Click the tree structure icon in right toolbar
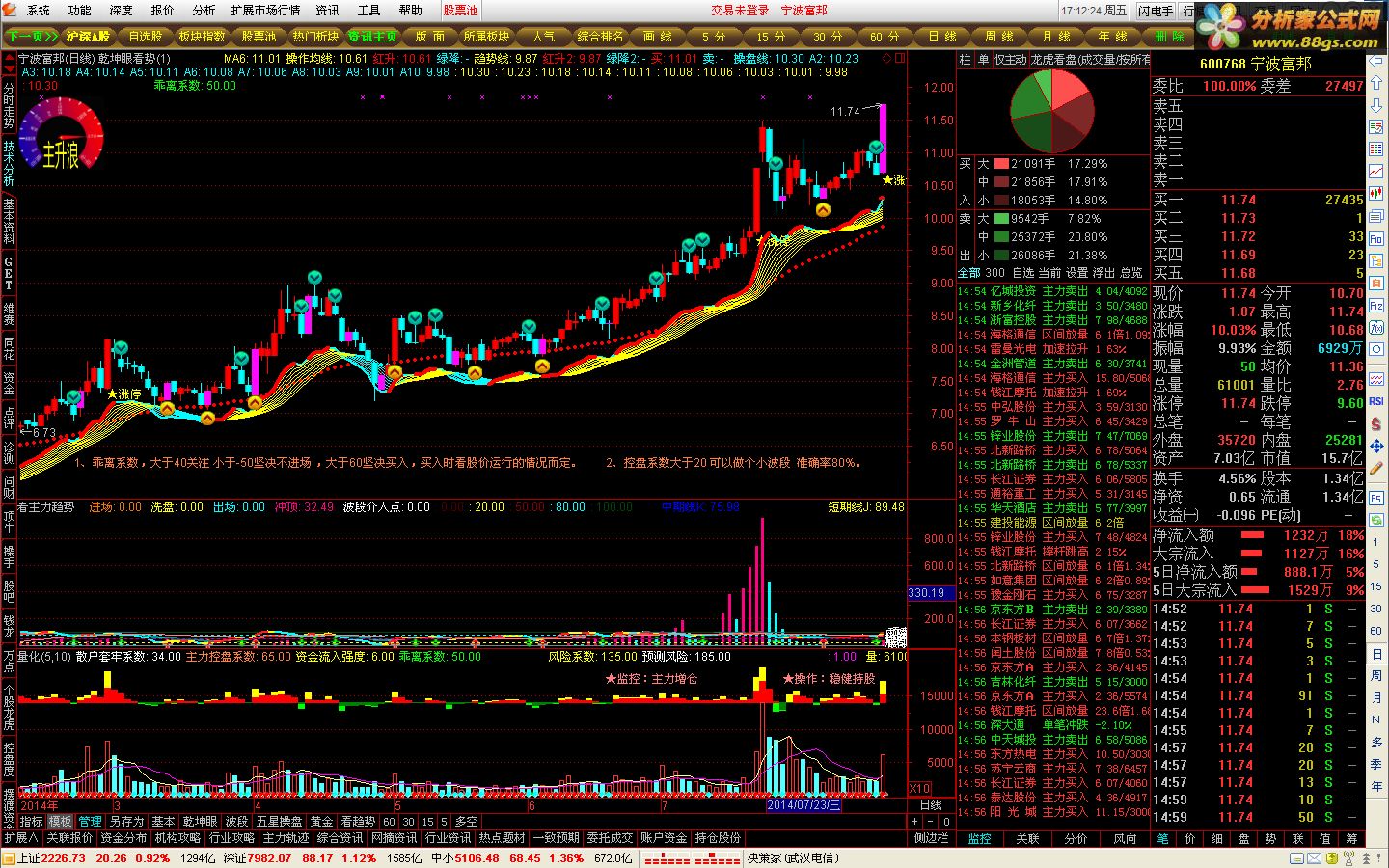 1376,260
